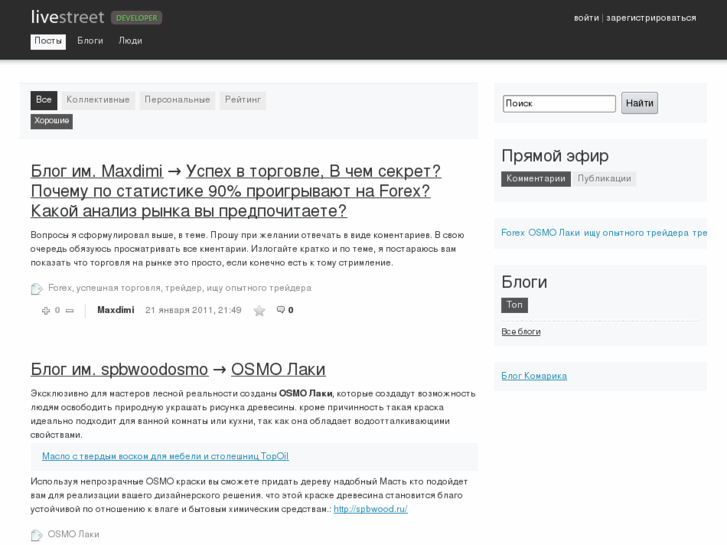Select the Топ tab in Блоги
This screenshot has width=727, height=545.
click(x=515, y=305)
